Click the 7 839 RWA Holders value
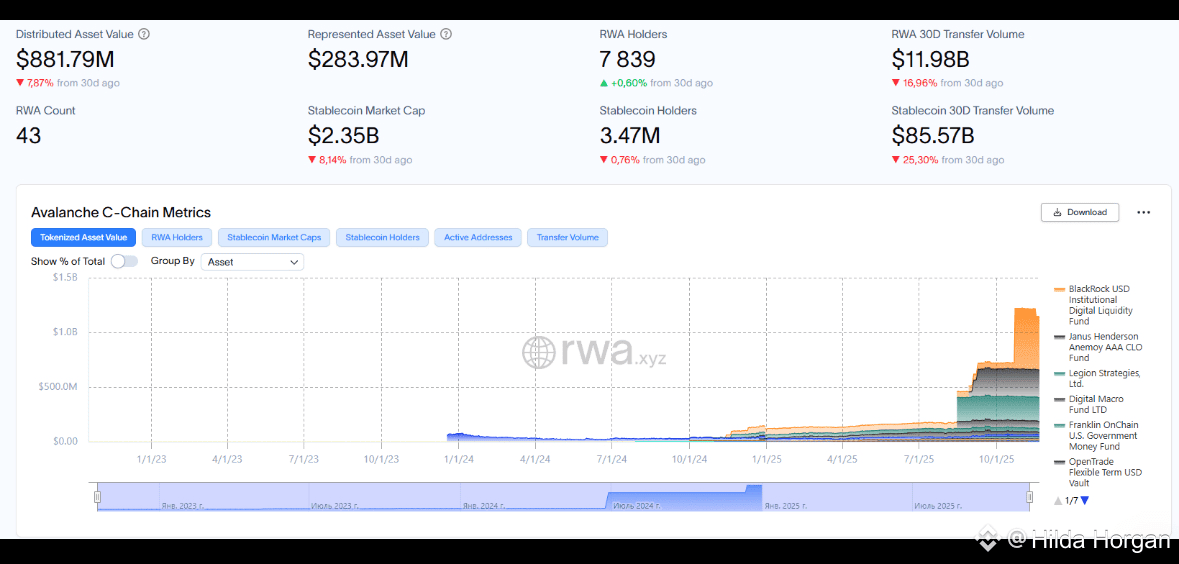Image resolution: width=1179 pixels, height=564 pixels. pyautogui.click(x=627, y=59)
